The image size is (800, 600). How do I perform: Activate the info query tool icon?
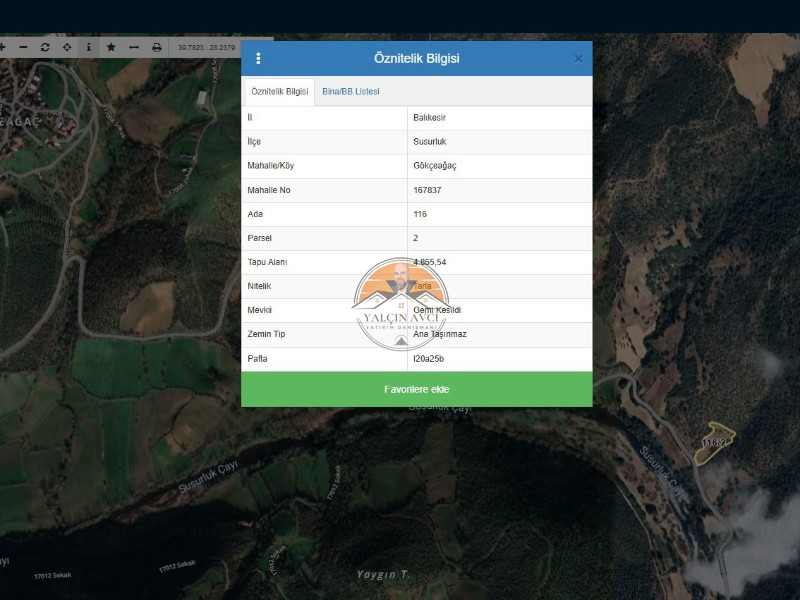(x=89, y=47)
